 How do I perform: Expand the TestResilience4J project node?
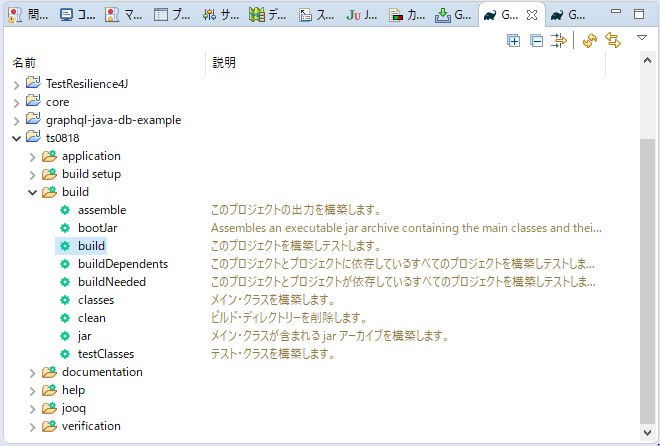coord(16,85)
